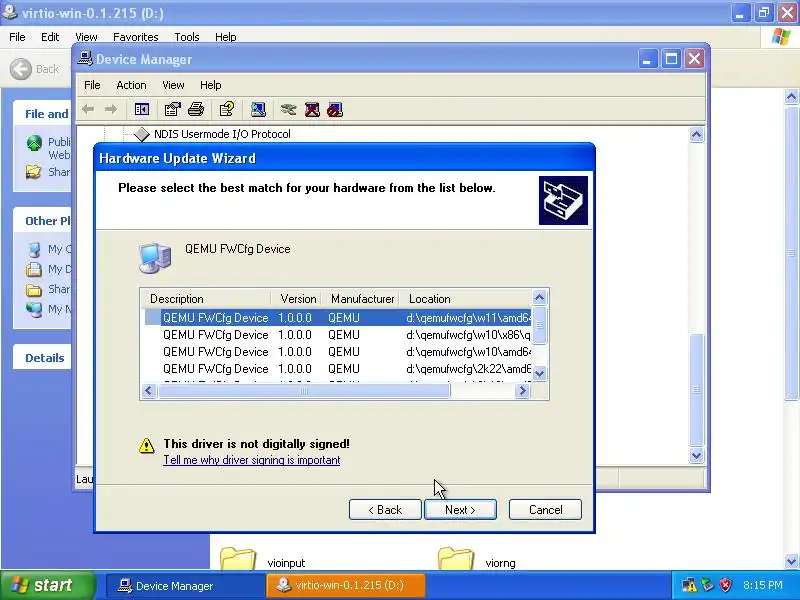Click Device Manager tree scroll down arrow
800x600 pixels.
[x=696, y=455]
